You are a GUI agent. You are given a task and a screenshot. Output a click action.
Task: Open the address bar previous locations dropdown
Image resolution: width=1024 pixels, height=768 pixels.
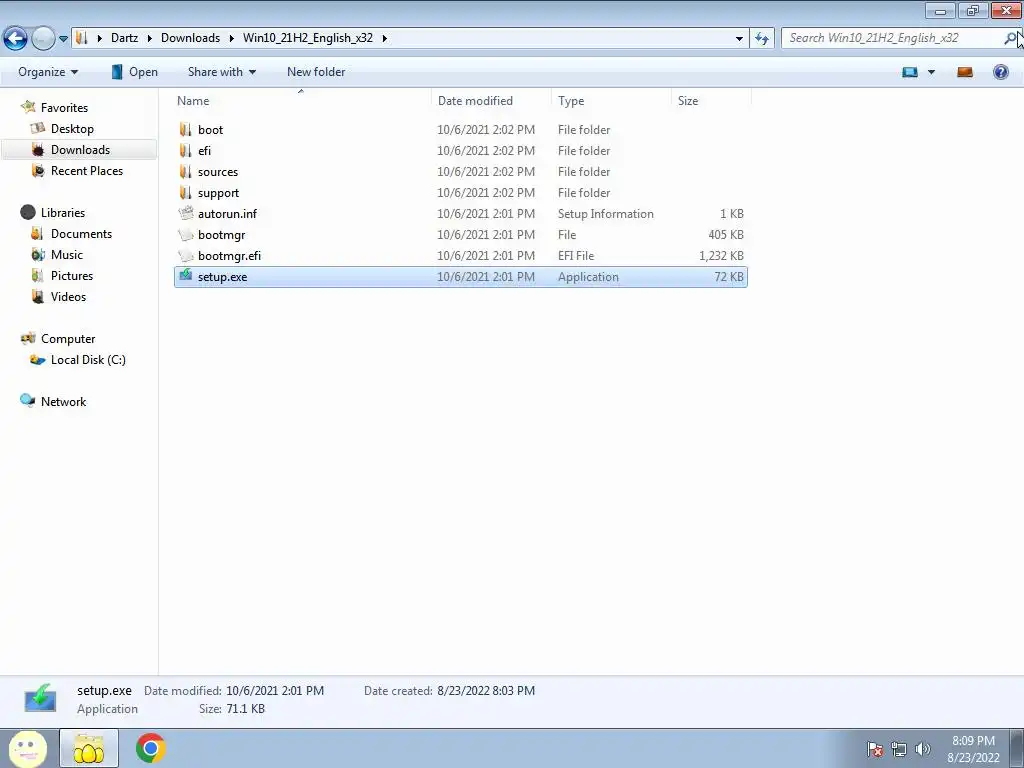[739, 39]
